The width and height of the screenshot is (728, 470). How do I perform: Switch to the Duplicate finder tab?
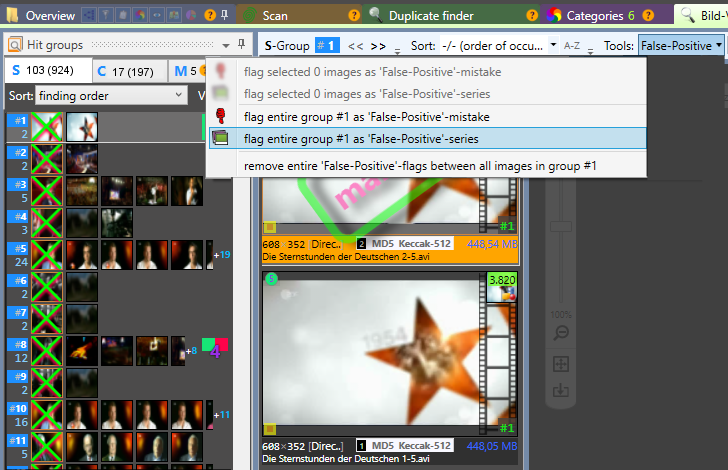tap(431, 16)
